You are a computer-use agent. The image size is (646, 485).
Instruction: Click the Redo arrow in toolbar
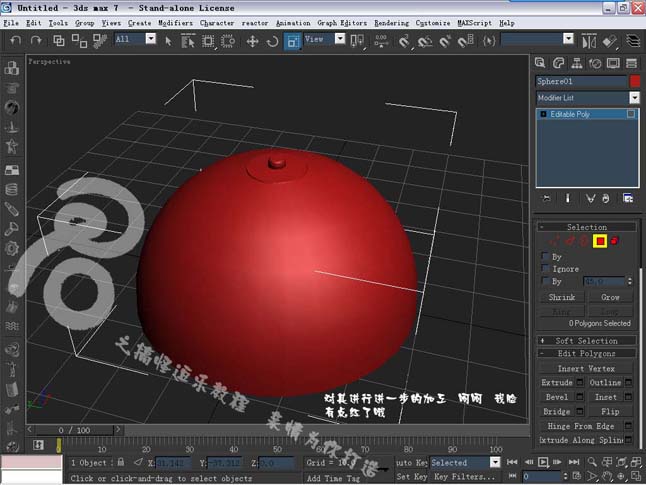click(x=36, y=40)
